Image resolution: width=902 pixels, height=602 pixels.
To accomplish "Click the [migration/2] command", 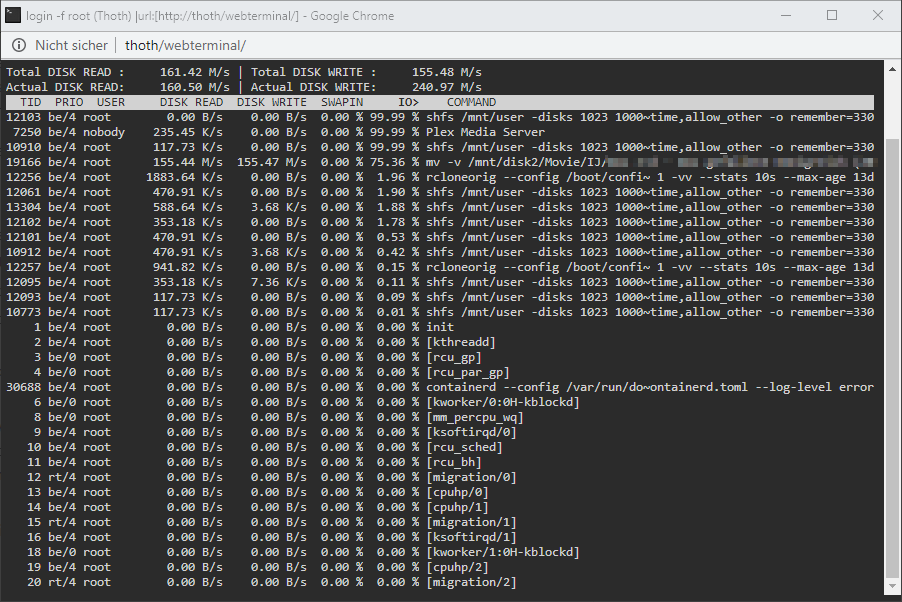I will [x=471, y=582].
